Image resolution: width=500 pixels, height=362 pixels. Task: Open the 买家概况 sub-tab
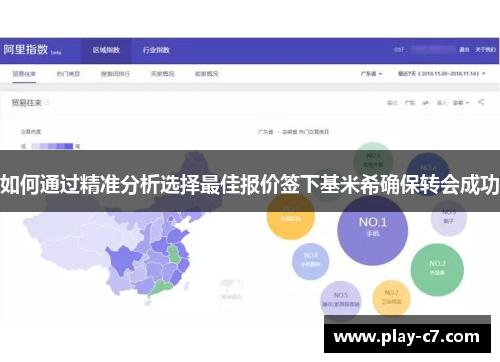(x=162, y=74)
